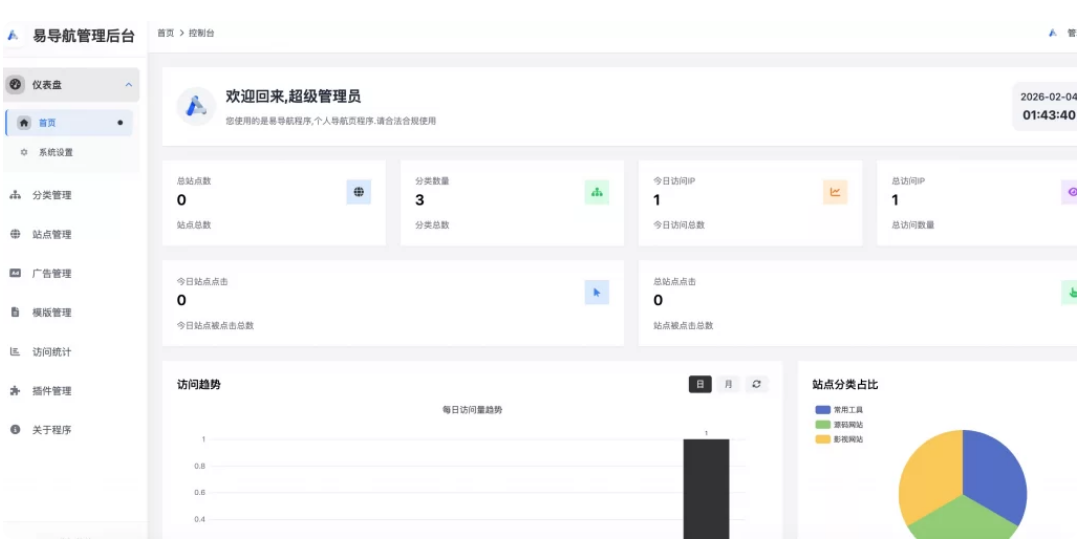Select 首页 item in sidebar

(x=48, y=123)
